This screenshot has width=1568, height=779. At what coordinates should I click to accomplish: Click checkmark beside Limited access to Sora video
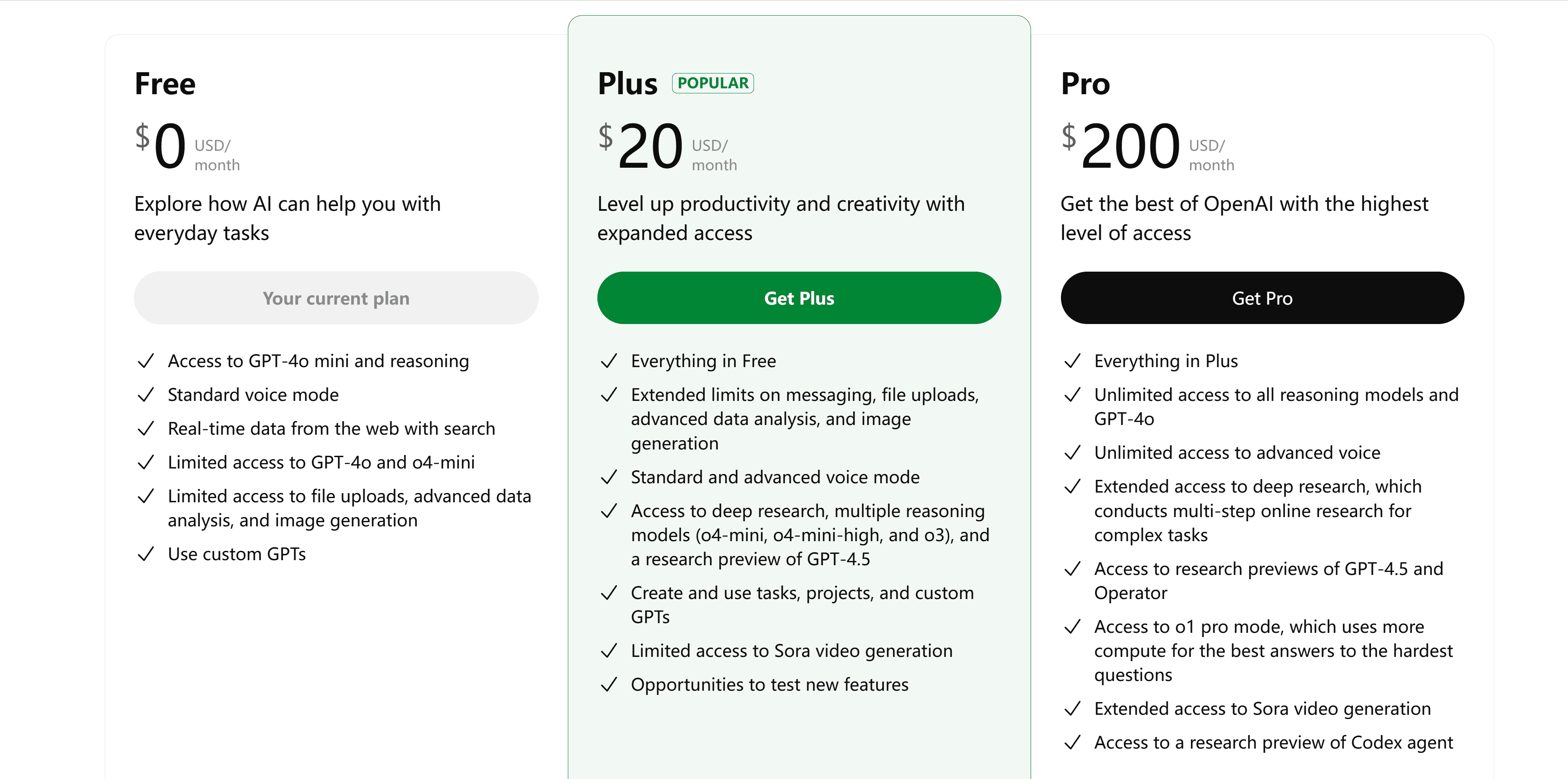point(609,651)
